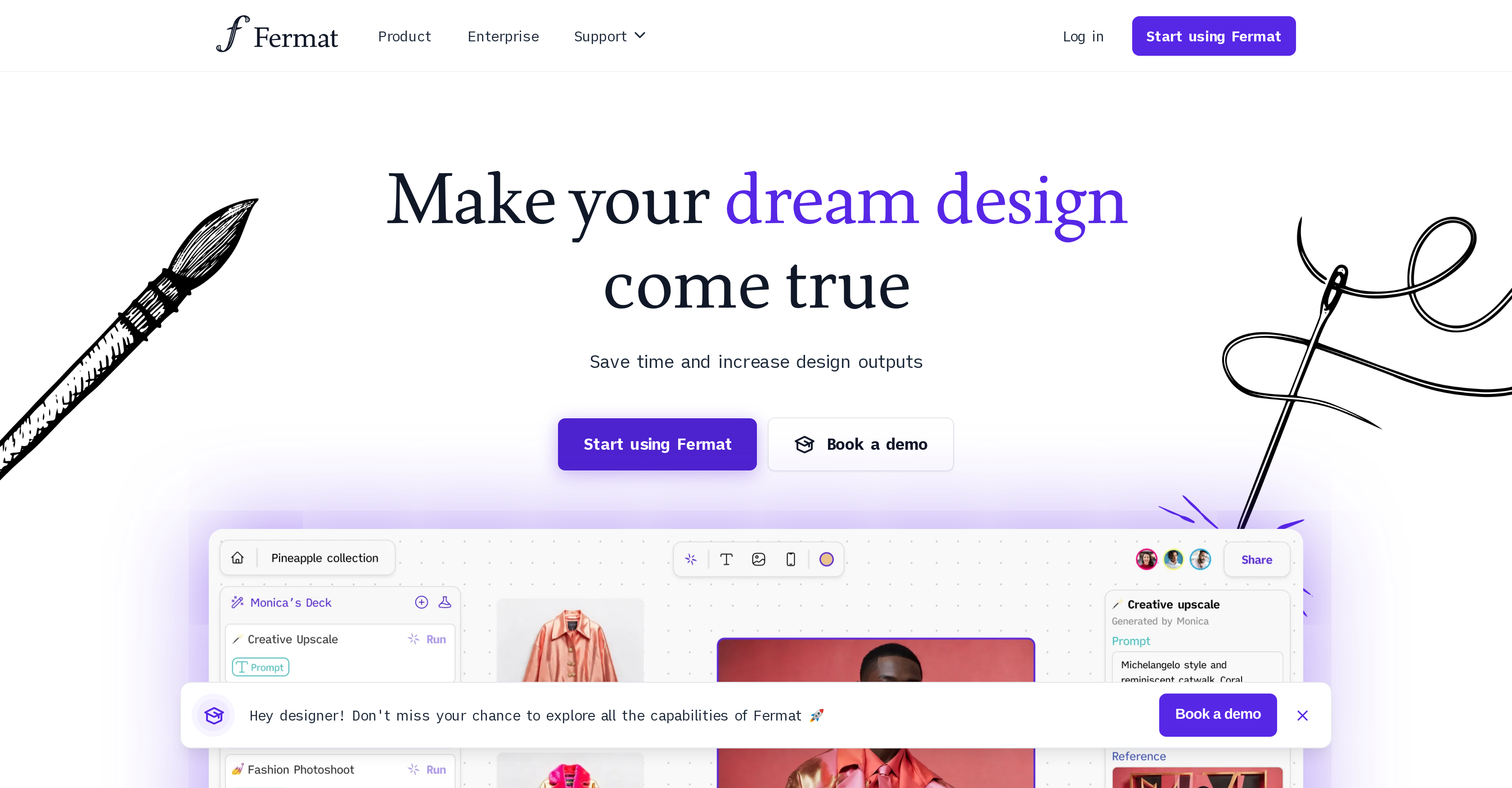Click the person/share avatar icon
This screenshot has width=1512, height=788.
point(1145,559)
